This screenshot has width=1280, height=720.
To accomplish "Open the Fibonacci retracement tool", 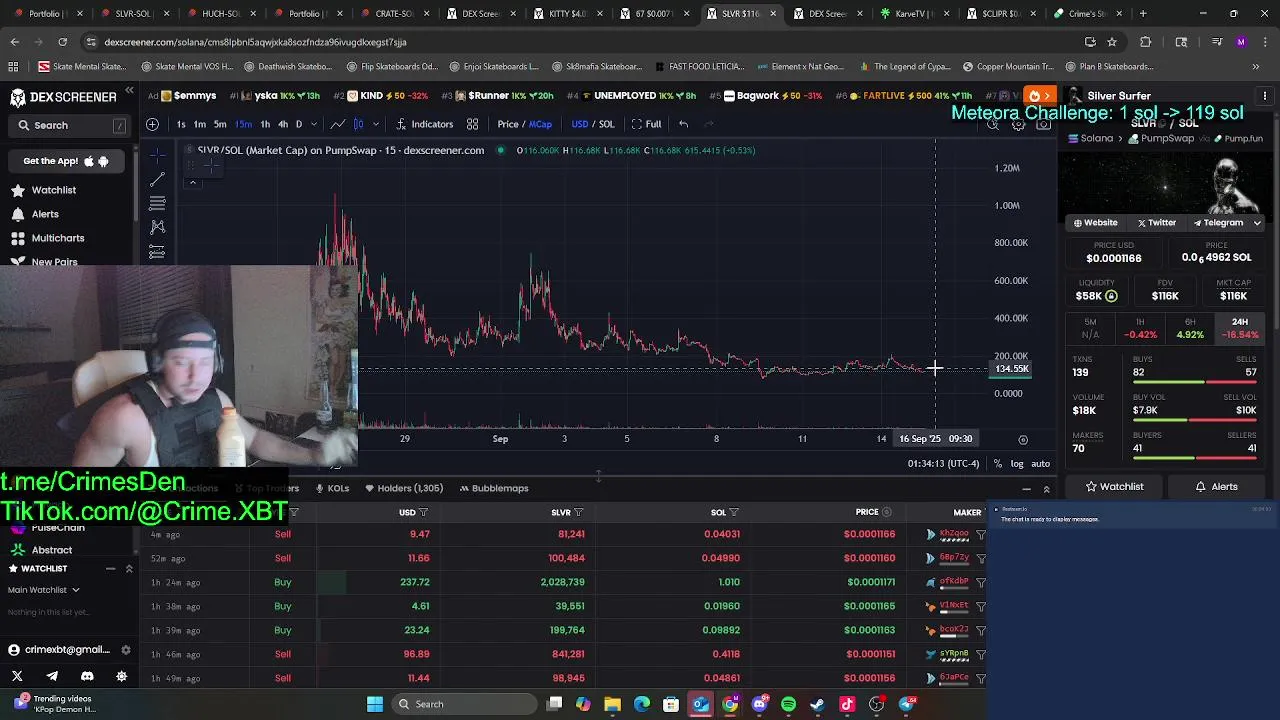I will (157, 203).
